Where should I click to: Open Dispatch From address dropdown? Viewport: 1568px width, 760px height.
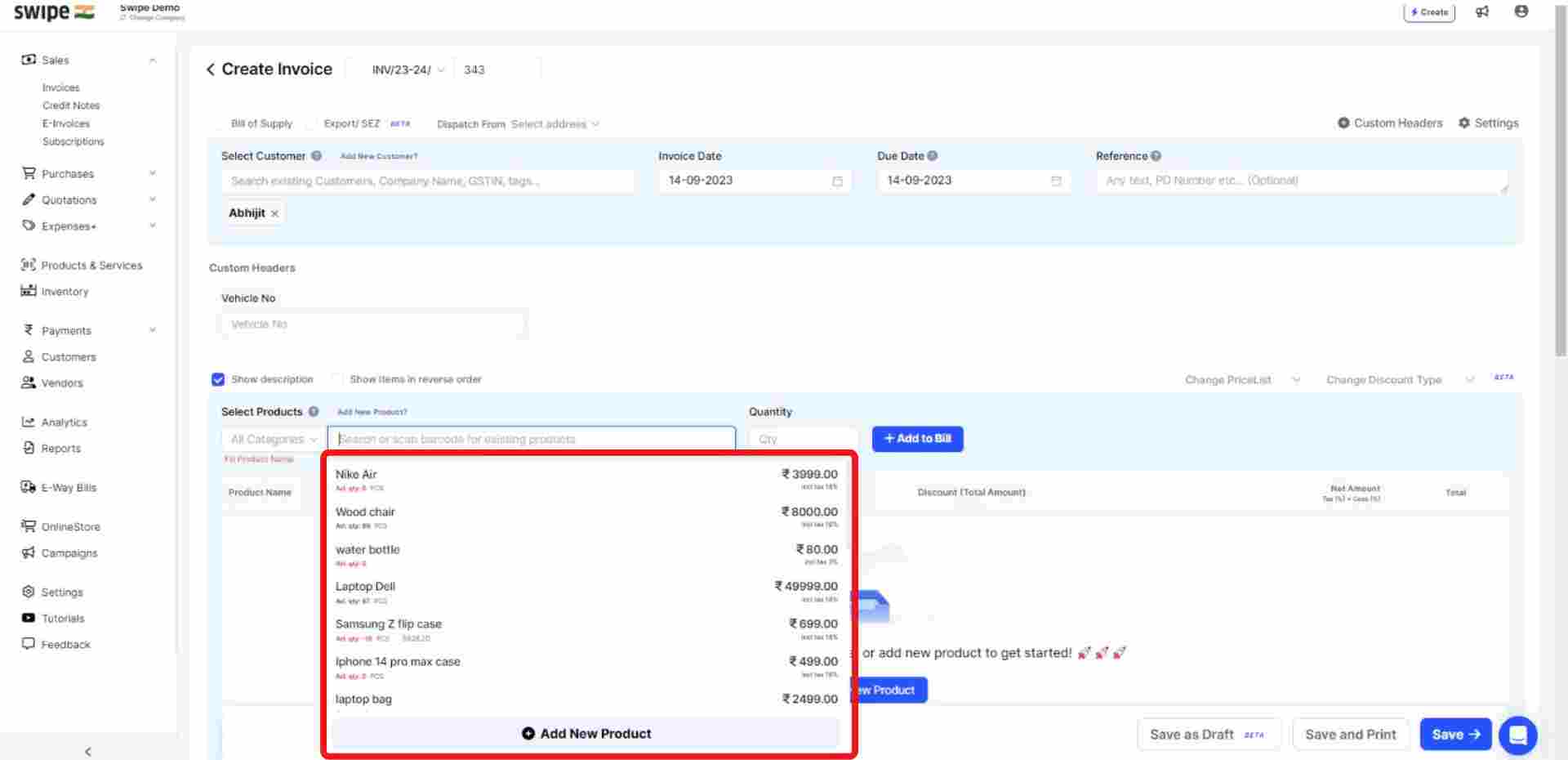coord(555,124)
